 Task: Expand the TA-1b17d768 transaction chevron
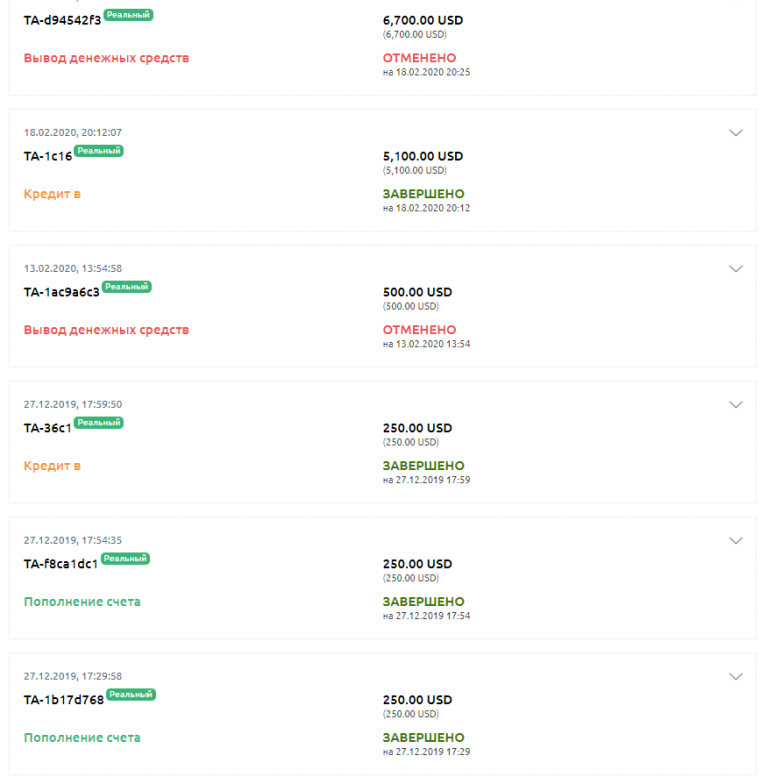(736, 677)
